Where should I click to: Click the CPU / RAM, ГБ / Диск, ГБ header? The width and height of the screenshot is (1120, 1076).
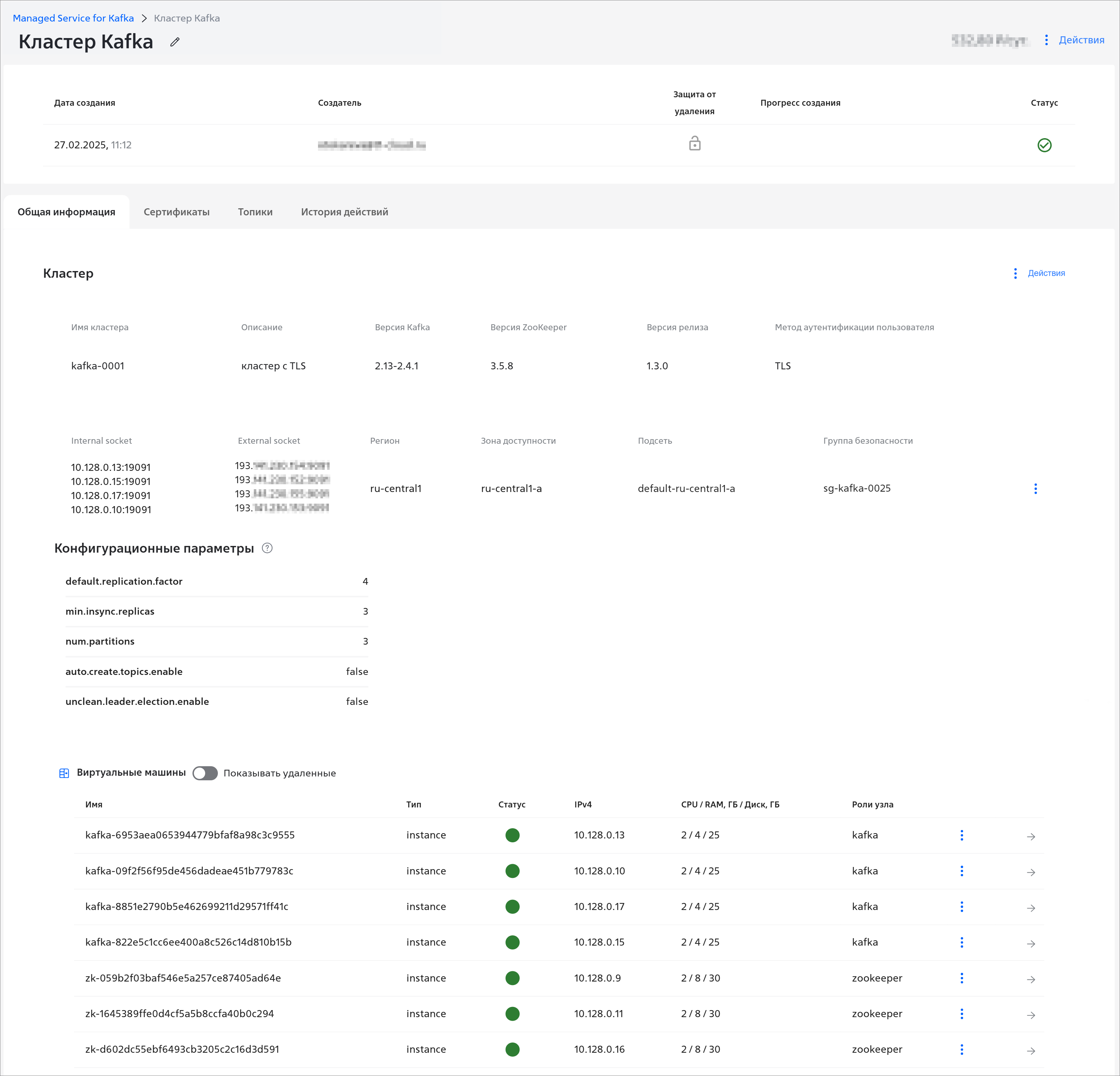tap(730, 804)
